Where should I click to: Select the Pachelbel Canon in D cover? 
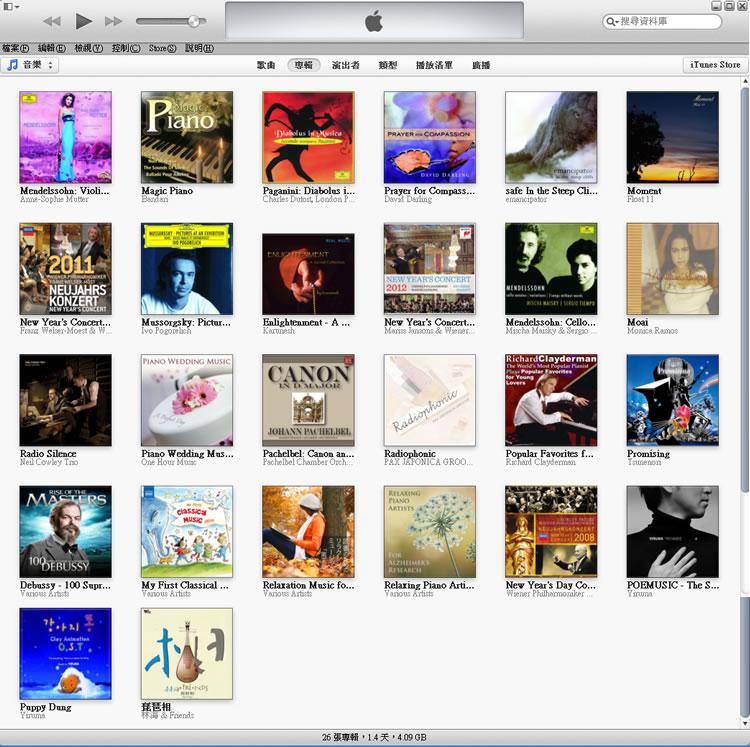[309, 400]
